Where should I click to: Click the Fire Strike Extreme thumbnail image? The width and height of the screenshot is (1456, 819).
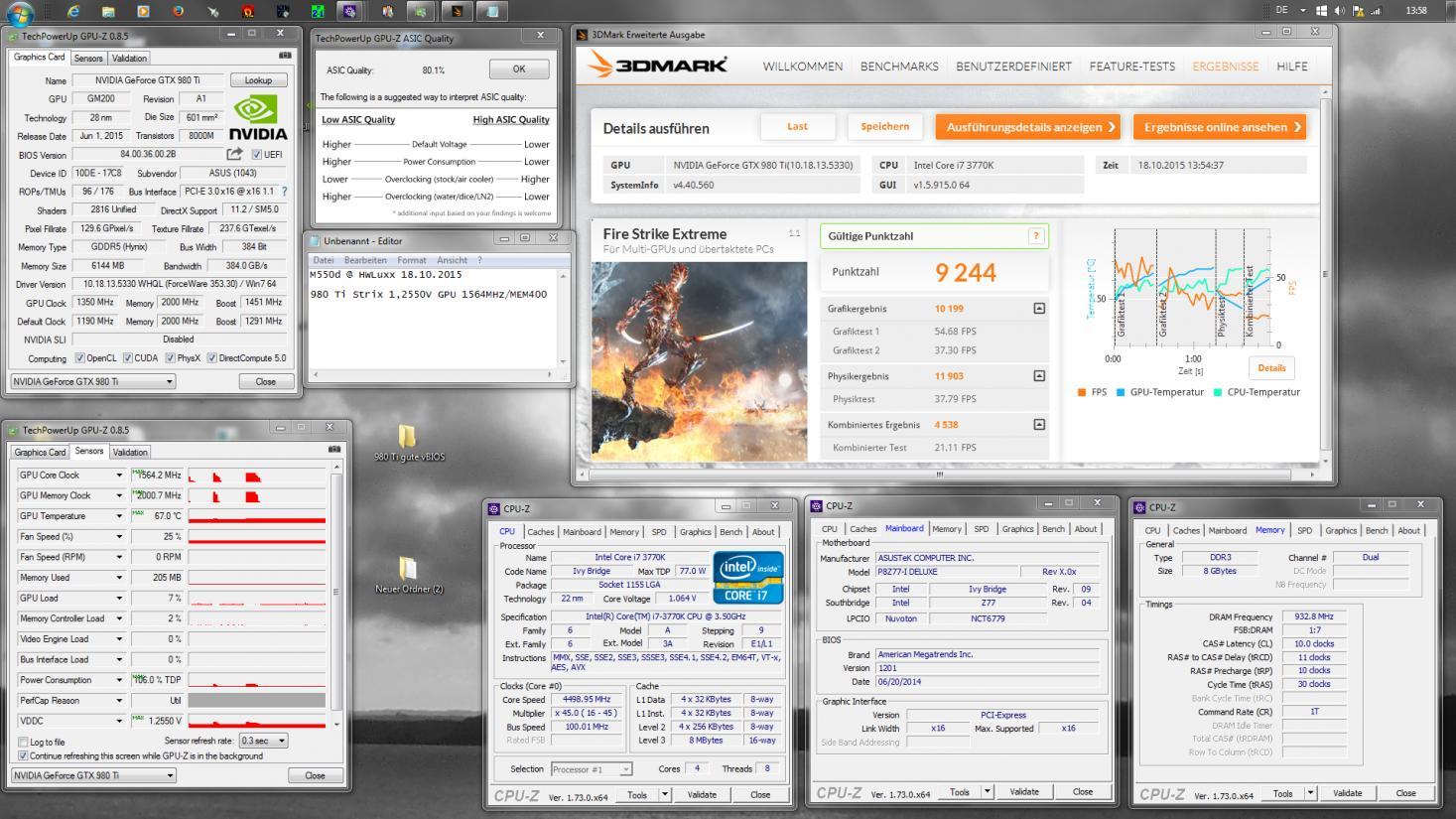click(x=700, y=360)
